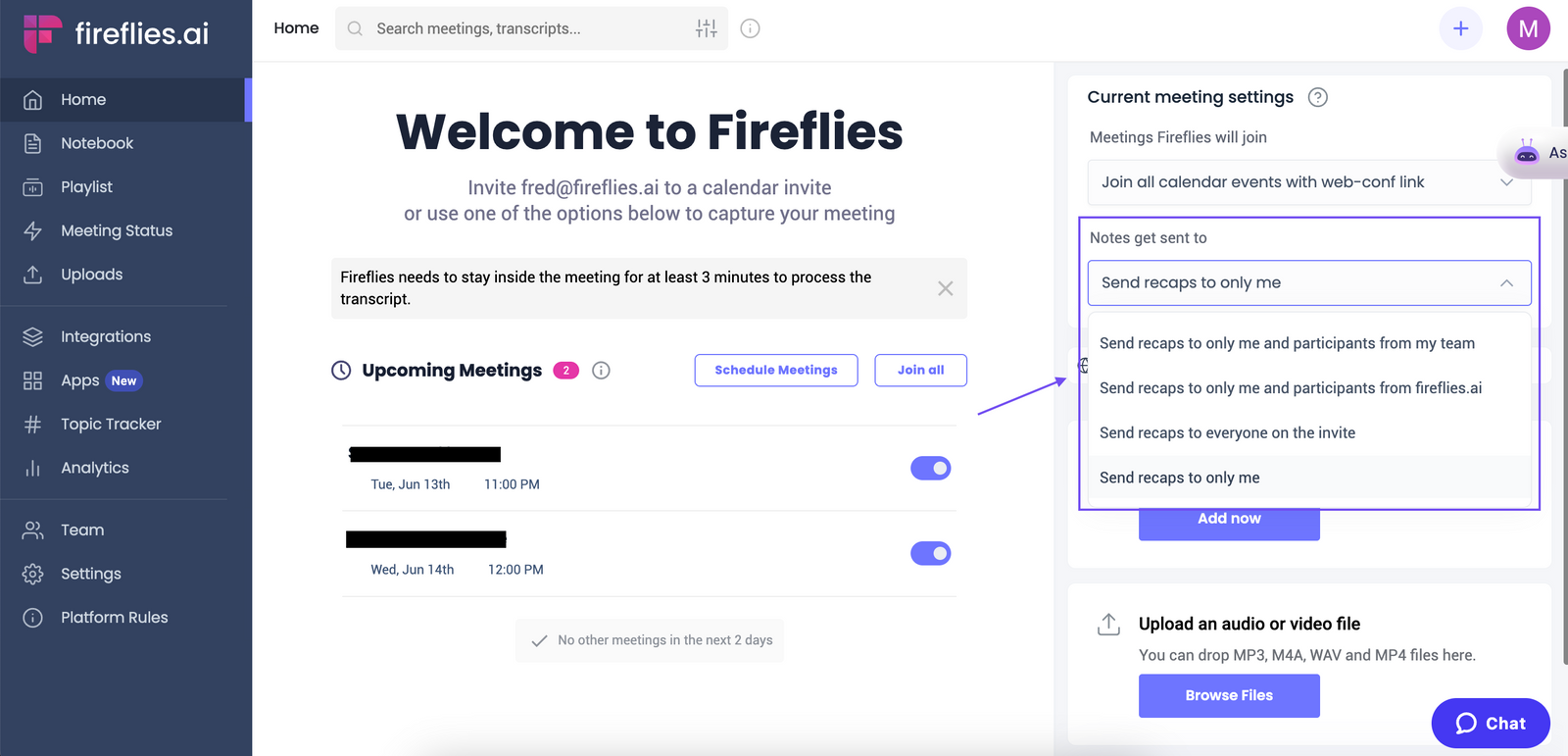
Task: Click the plus icon in the top bar
Action: click(x=1460, y=28)
